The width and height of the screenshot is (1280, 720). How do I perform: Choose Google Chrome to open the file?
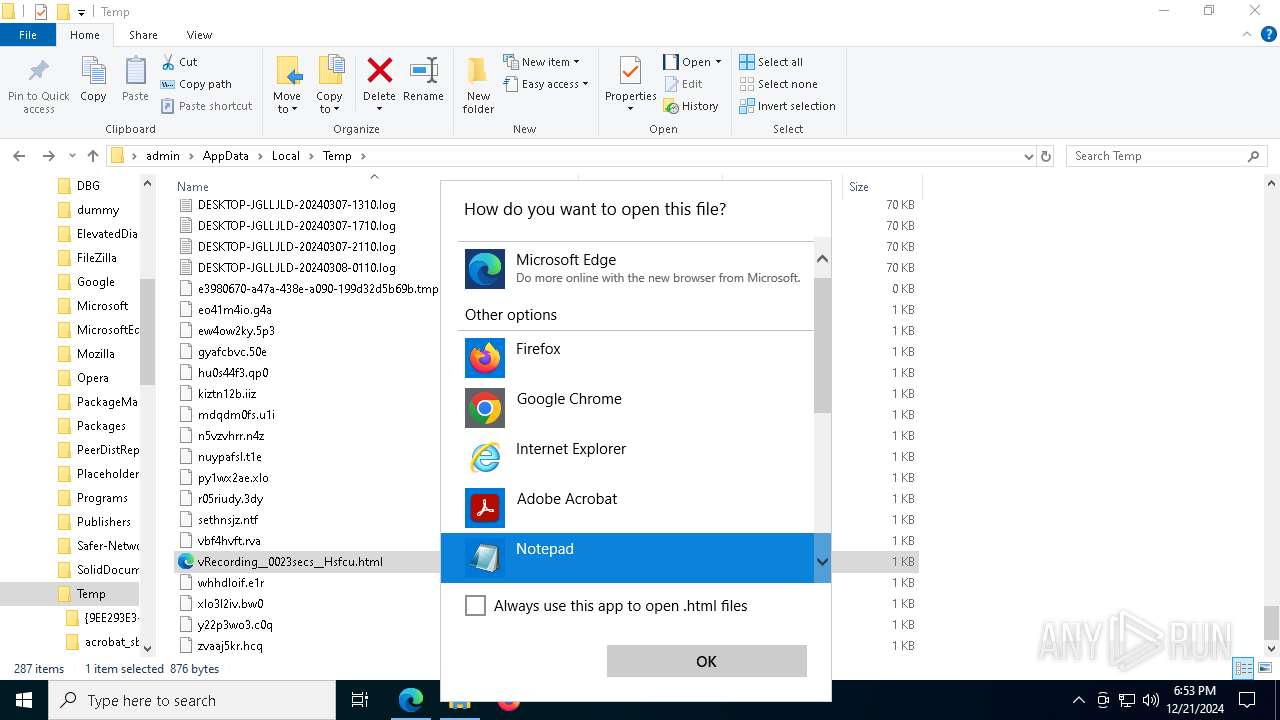tap(628, 407)
